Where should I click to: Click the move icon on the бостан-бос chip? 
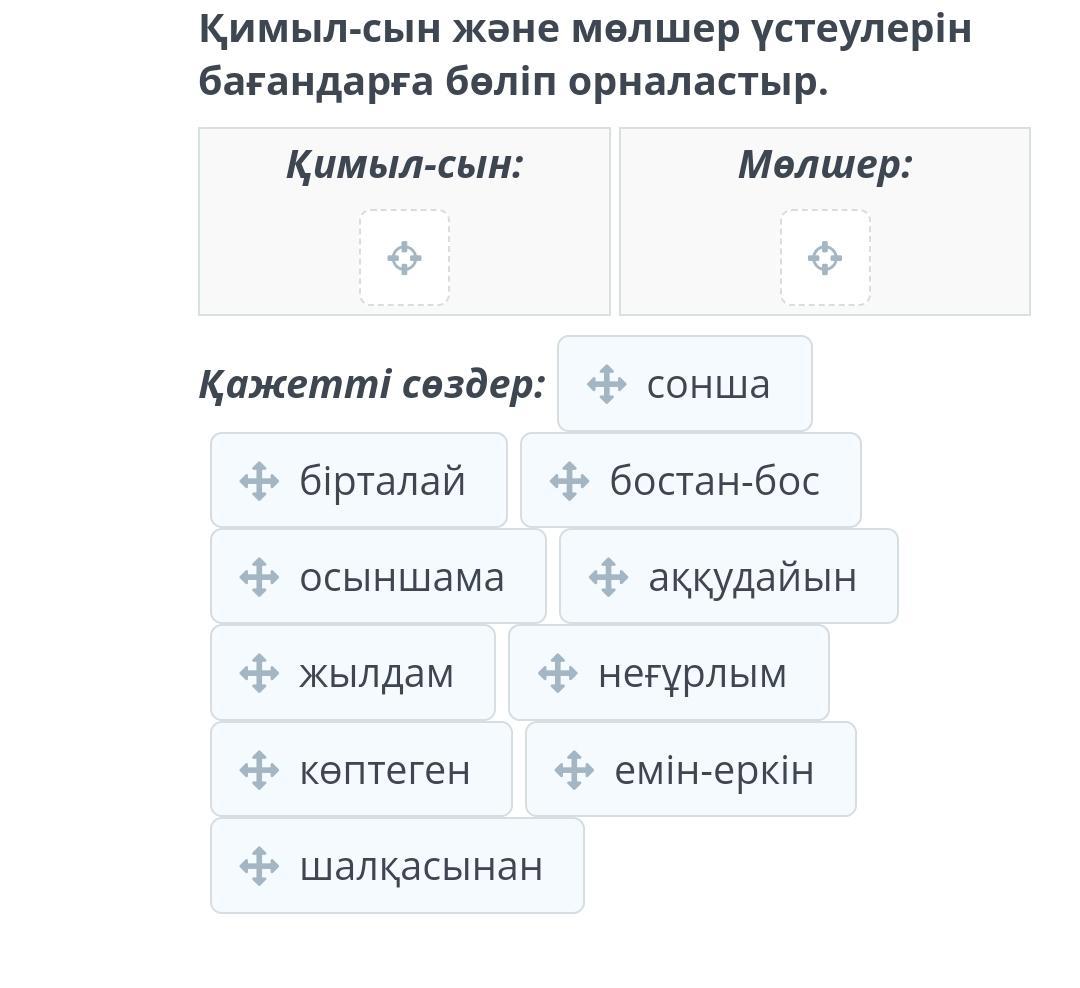coord(570,481)
